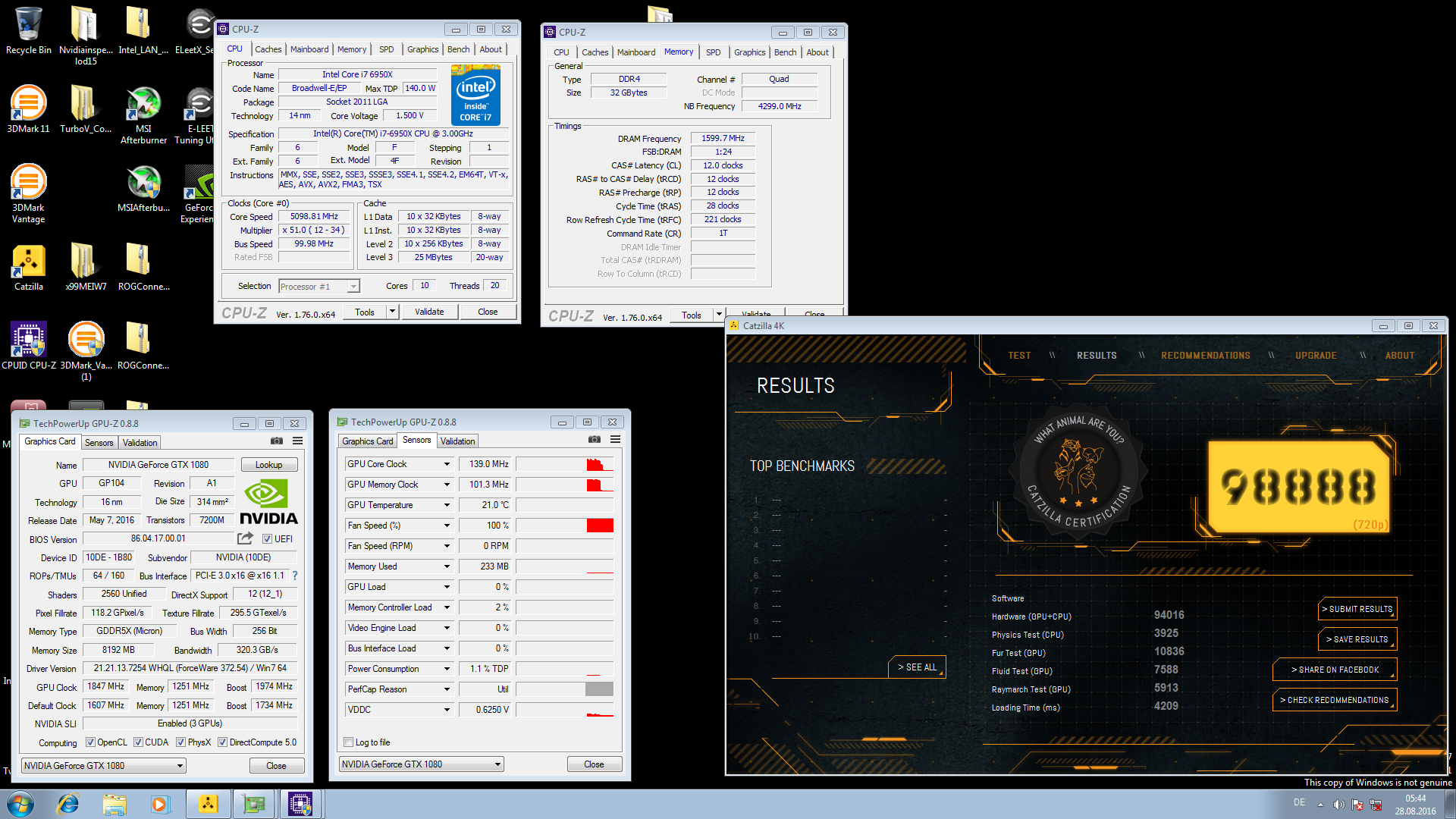Screen dimensions: 1456x819
Task: Launch MSI Afterburner desktop shortcut
Action: (x=143, y=114)
